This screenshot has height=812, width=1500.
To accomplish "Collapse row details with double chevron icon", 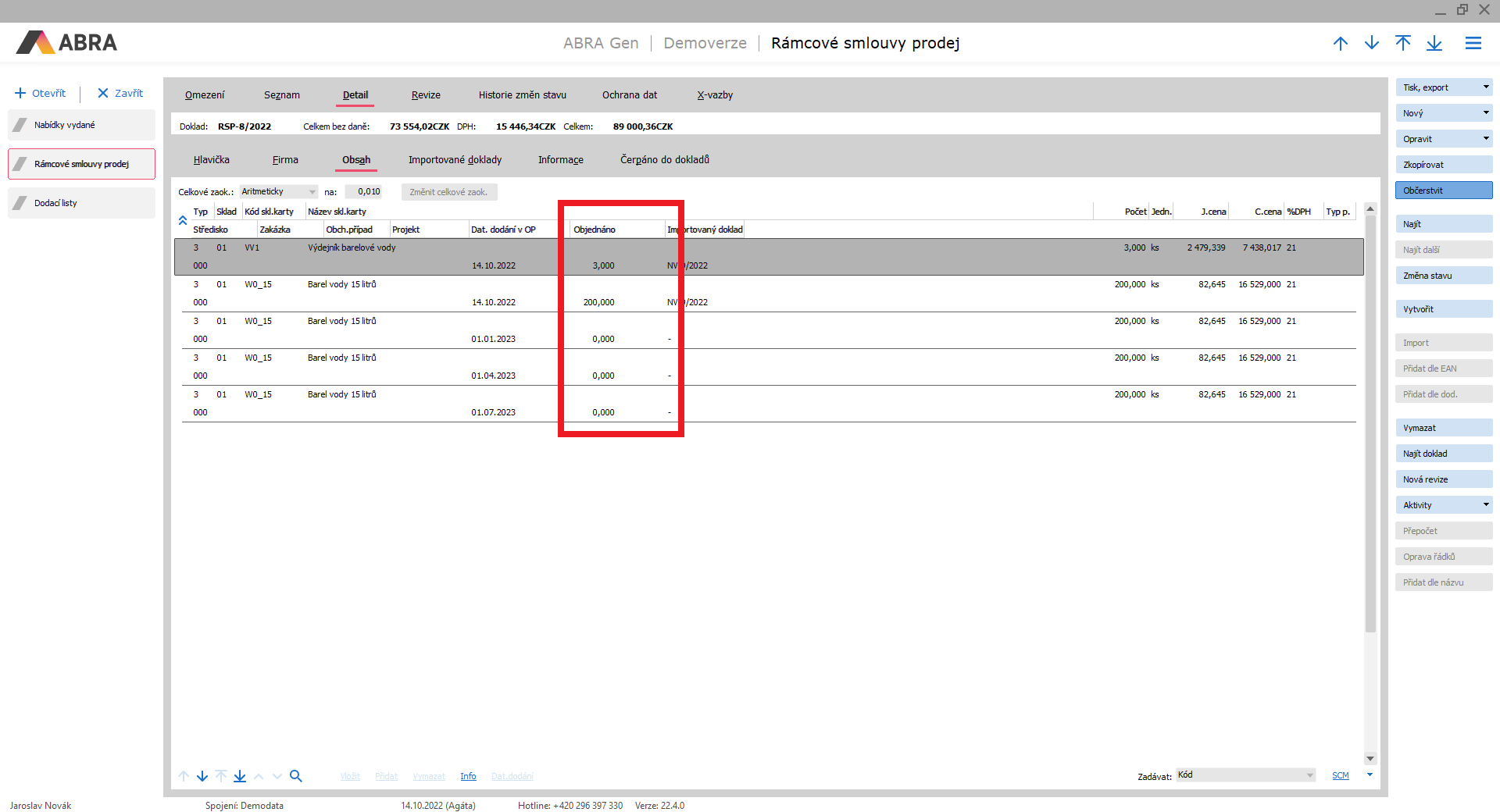I will pos(183,221).
